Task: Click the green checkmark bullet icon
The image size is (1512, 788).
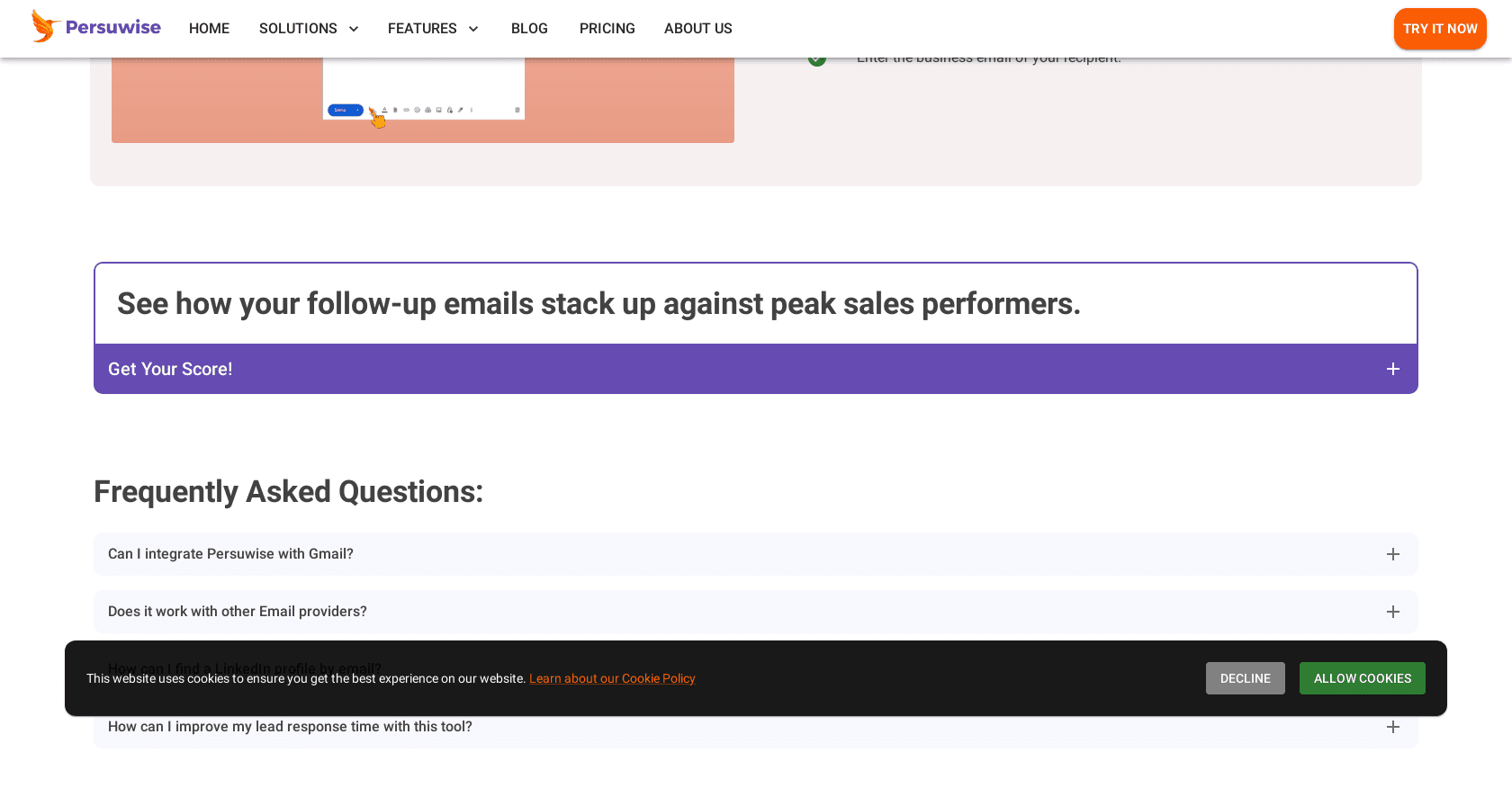Action: [x=817, y=60]
